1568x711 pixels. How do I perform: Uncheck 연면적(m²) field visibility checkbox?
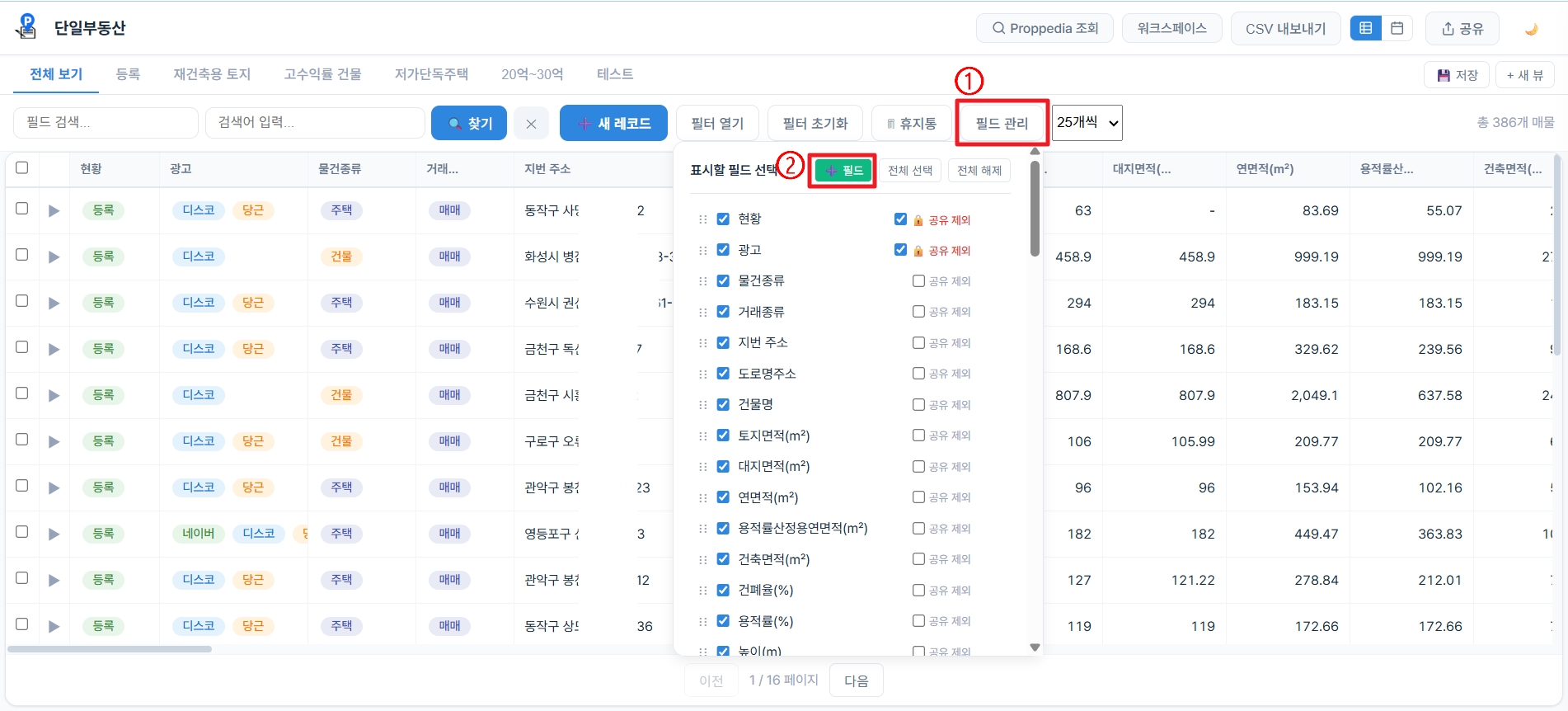(x=723, y=497)
